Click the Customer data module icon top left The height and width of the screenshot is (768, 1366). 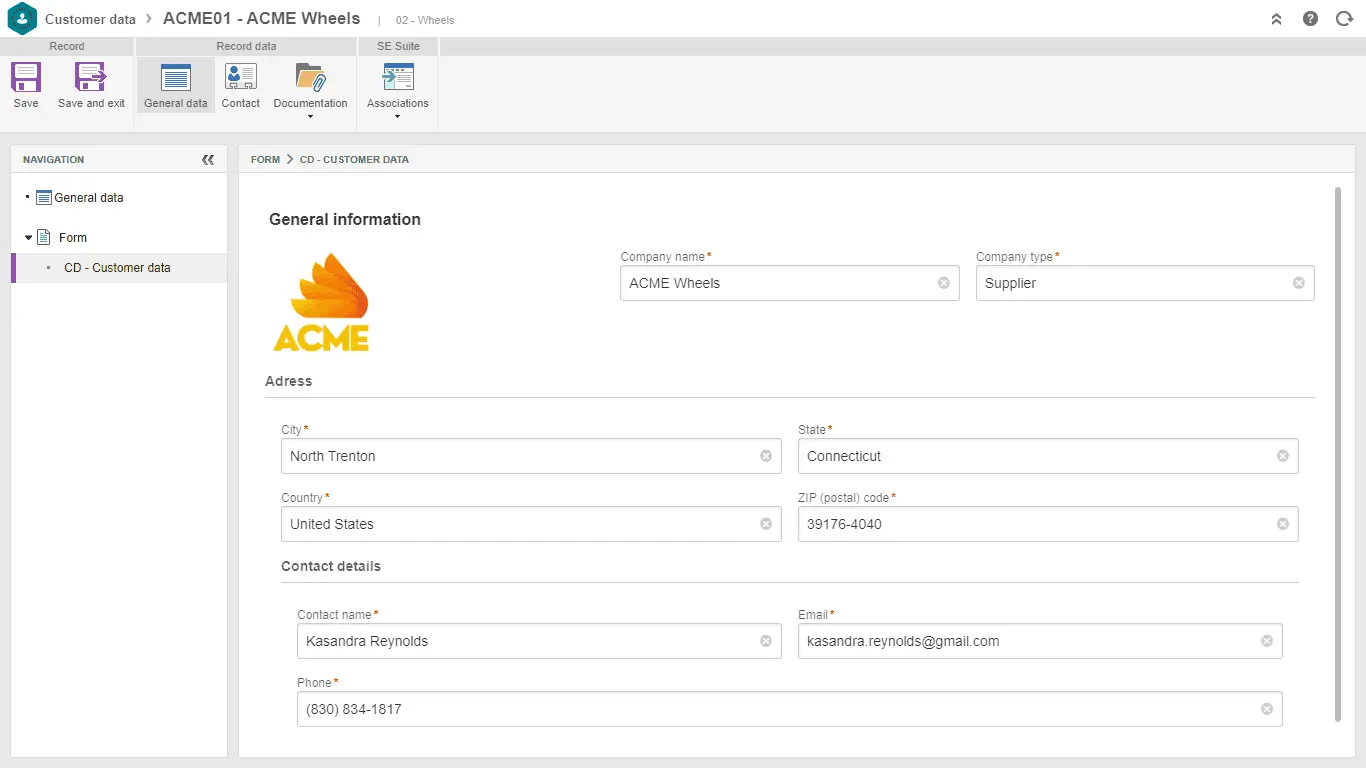20,18
